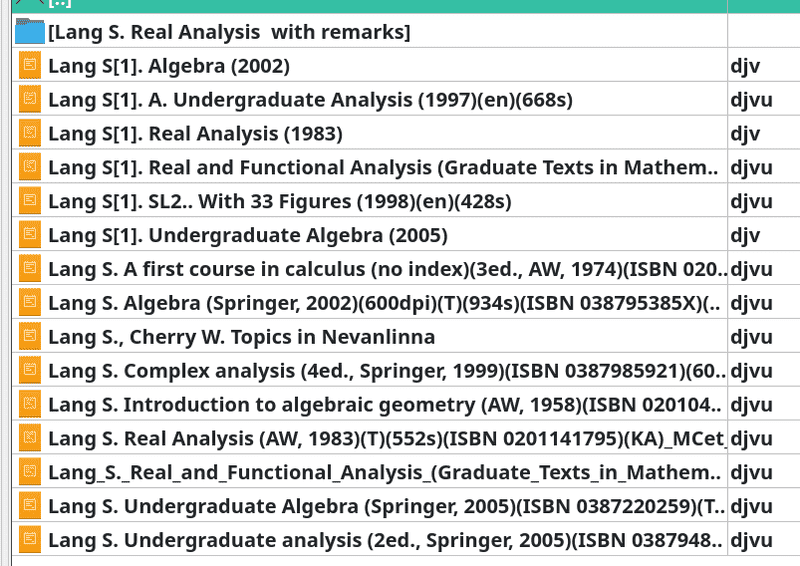Select file name Lang S[1]. Algebra (2002)
Image resolution: width=800 pixels, height=566 pixels.
169,66
